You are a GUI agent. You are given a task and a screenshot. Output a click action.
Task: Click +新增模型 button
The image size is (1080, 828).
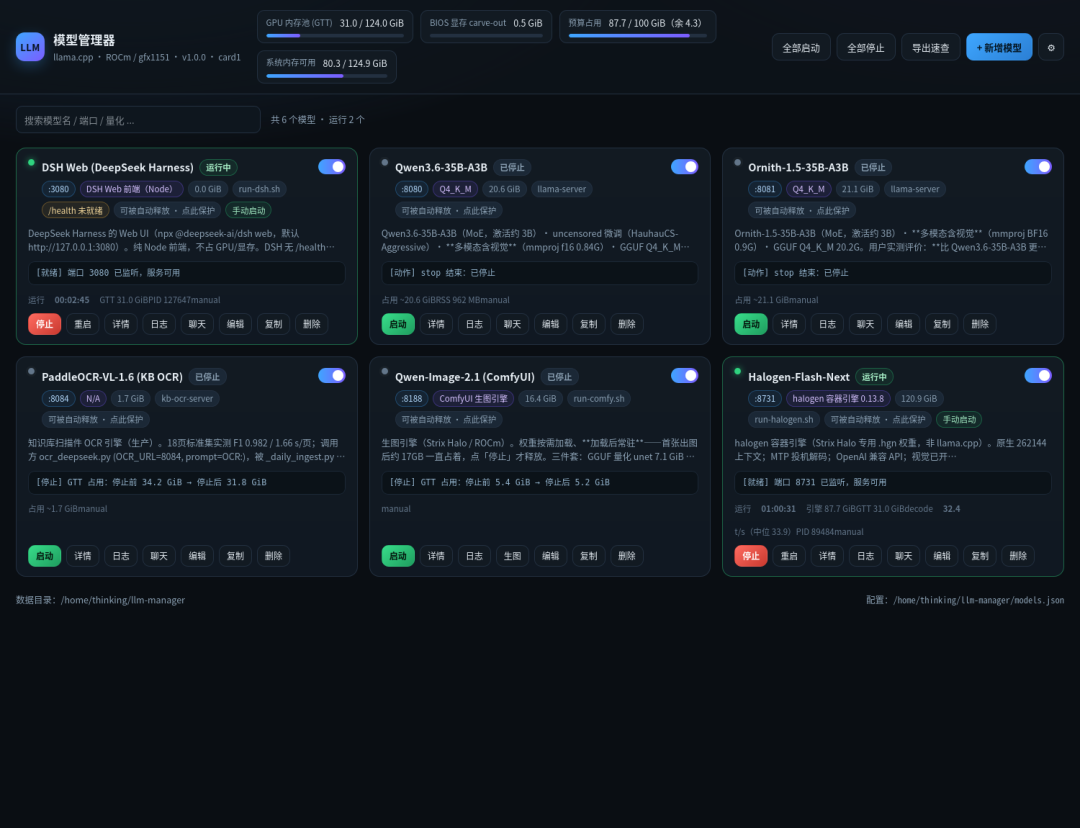pyautogui.click(x=999, y=48)
